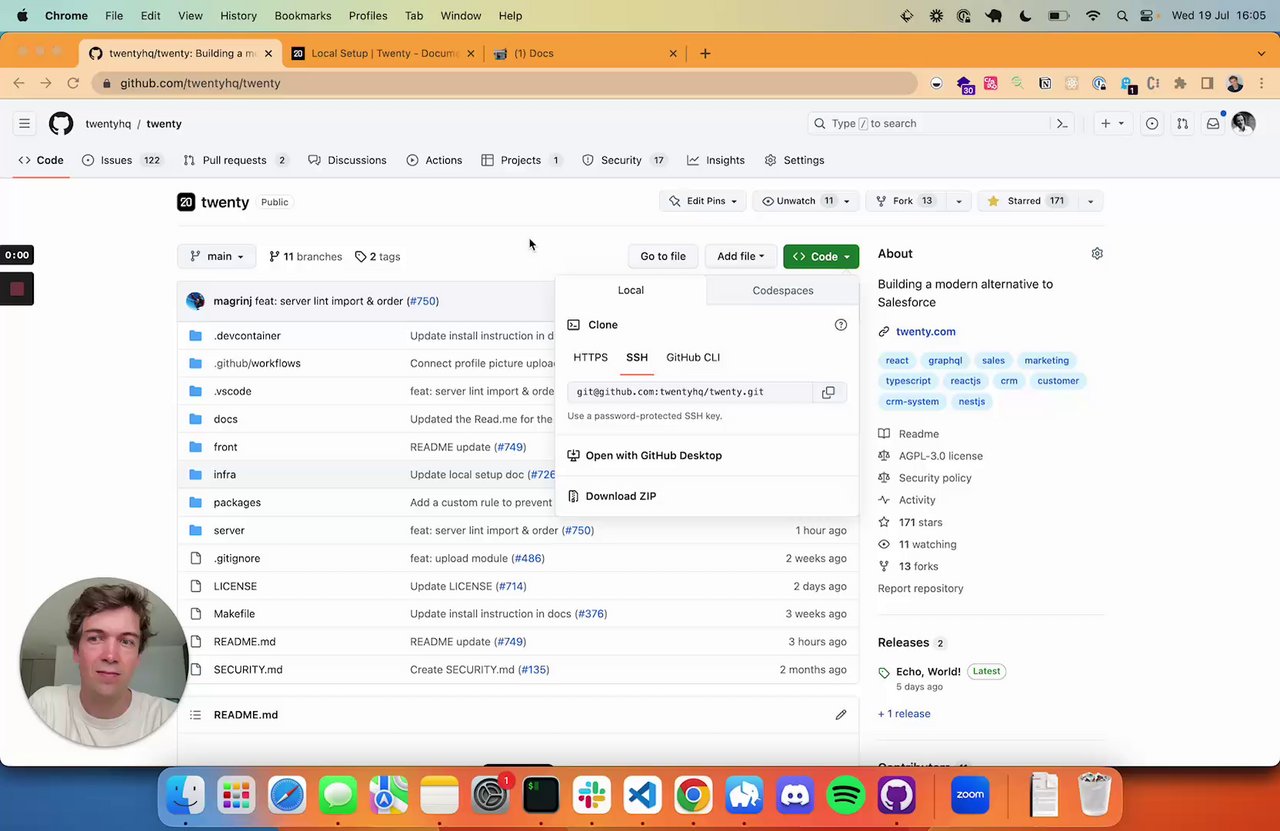Open Finder from the Dock
This screenshot has width=1280, height=831.
185,795
